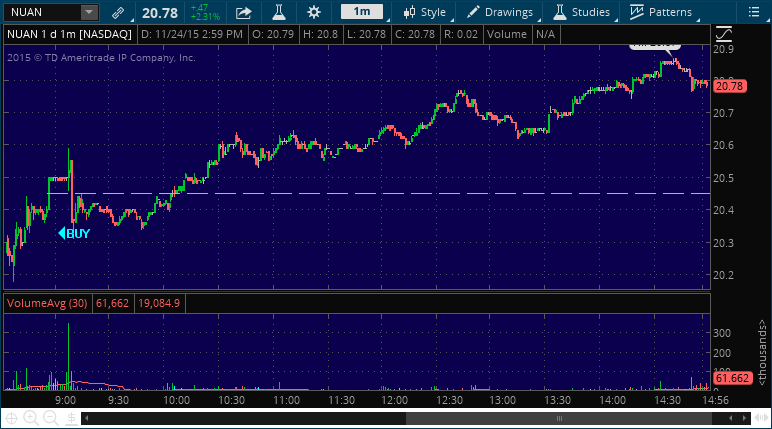772x429 pixels.
Task: Click the 20.78 last price bubble
Action: [729, 86]
